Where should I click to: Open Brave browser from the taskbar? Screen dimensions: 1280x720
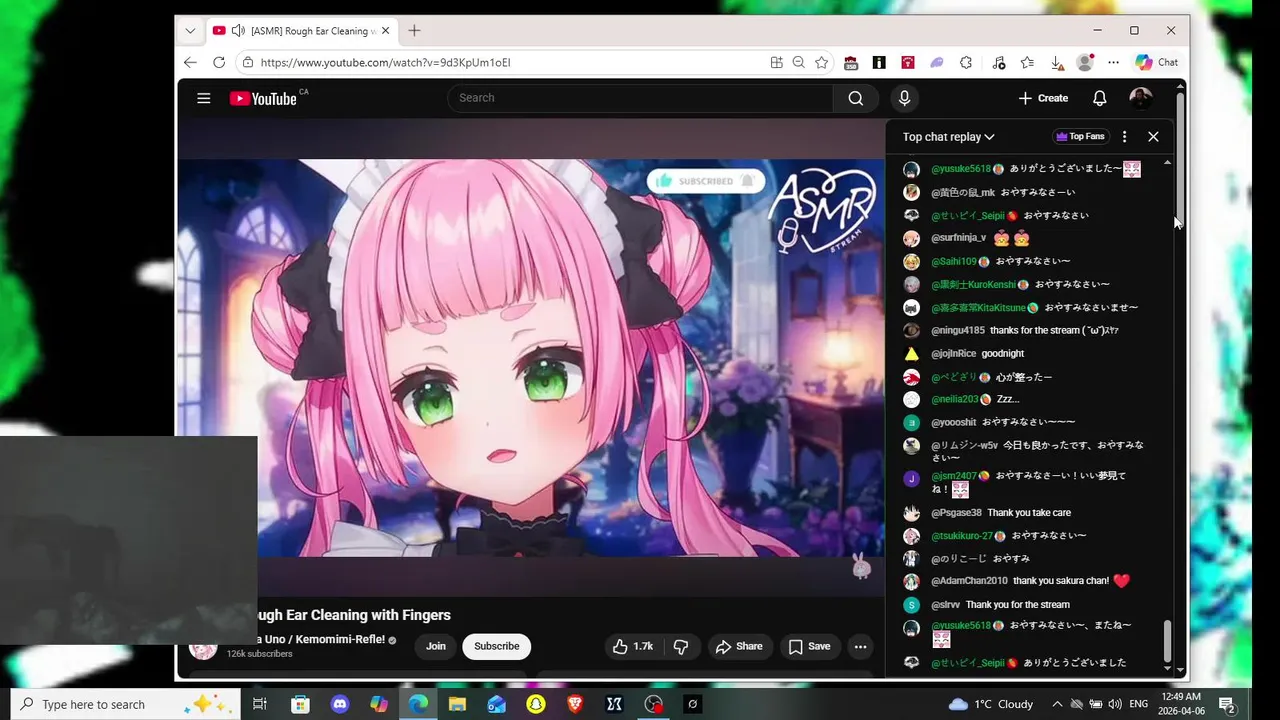[x=575, y=704]
